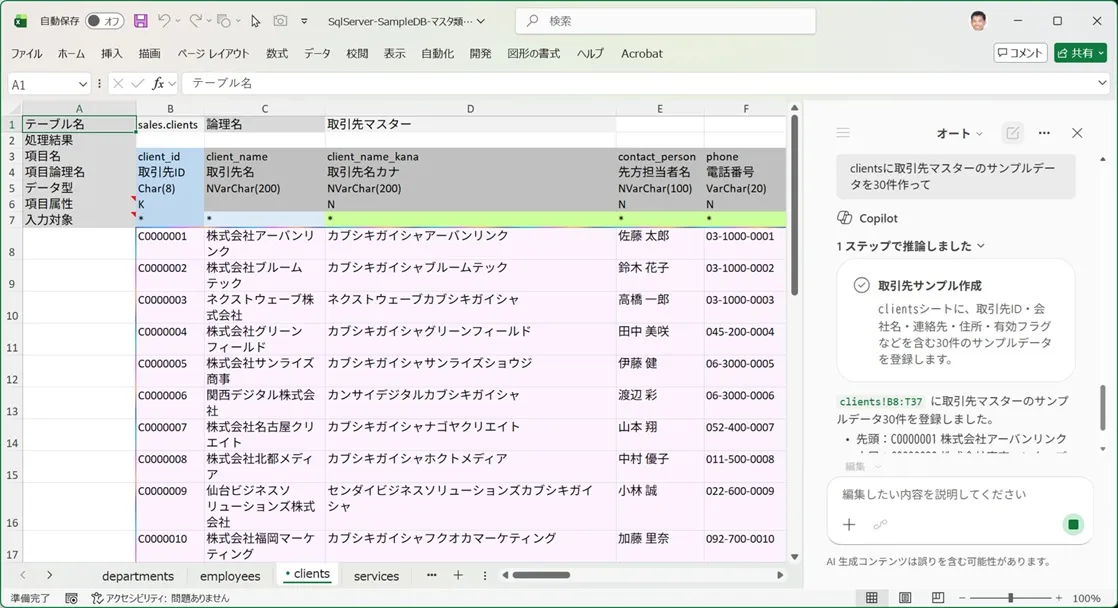1118x608 pixels.
Task: Click the horizontal scrollbar thumb
Action: [x=541, y=575]
